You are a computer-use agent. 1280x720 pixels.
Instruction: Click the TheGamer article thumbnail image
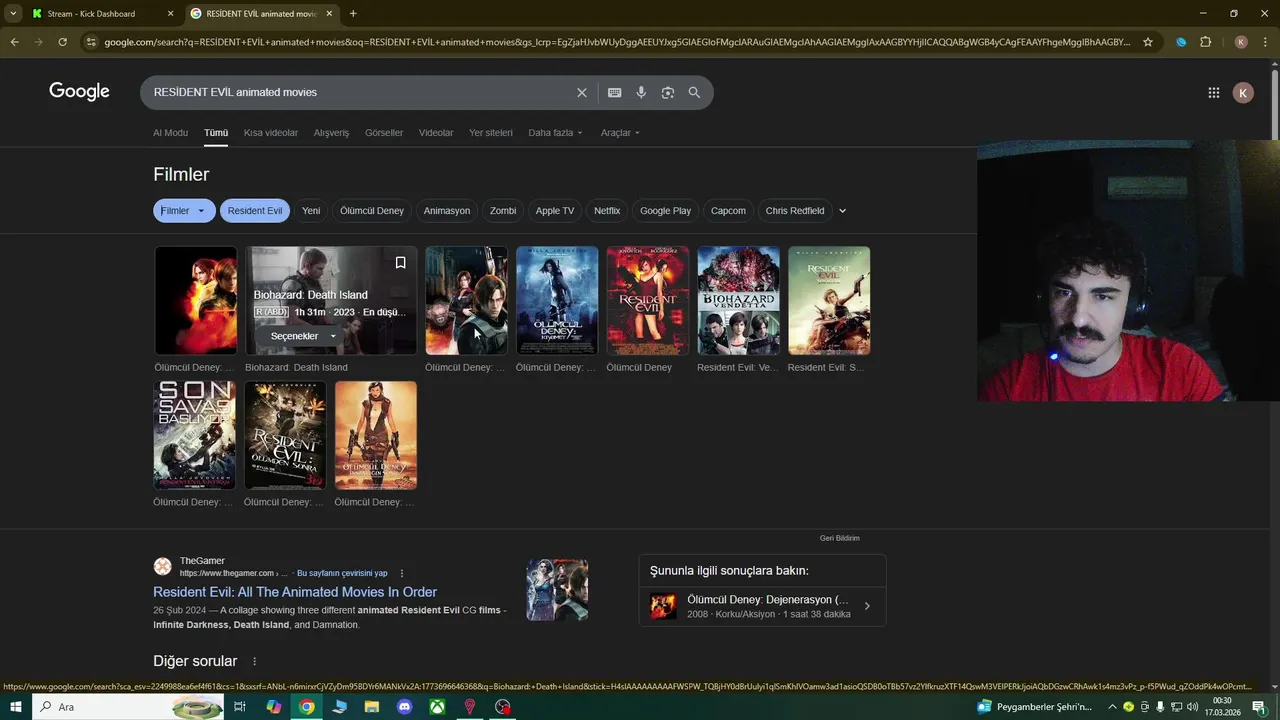tap(557, 590)
